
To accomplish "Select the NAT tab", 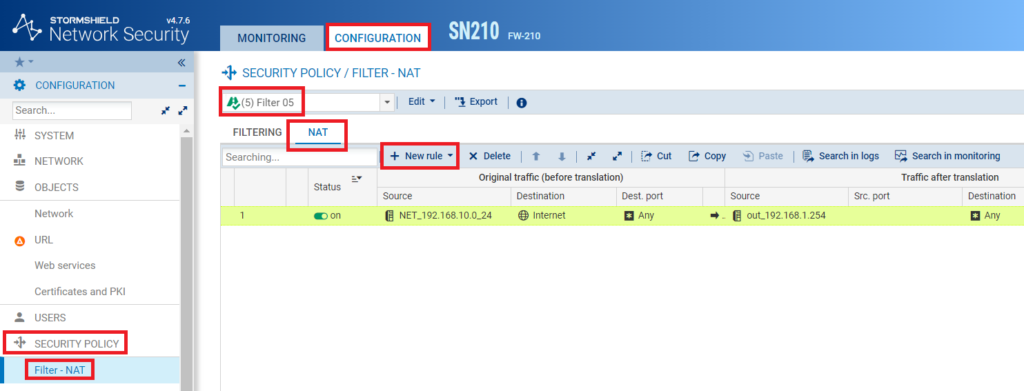I will [x=318, y=133].
